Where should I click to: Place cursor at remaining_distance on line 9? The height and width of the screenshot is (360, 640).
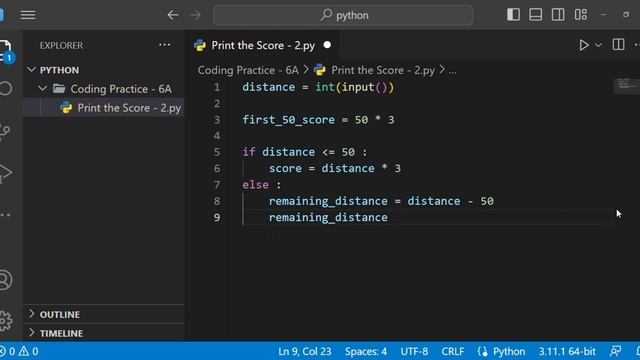coord(328,218)
